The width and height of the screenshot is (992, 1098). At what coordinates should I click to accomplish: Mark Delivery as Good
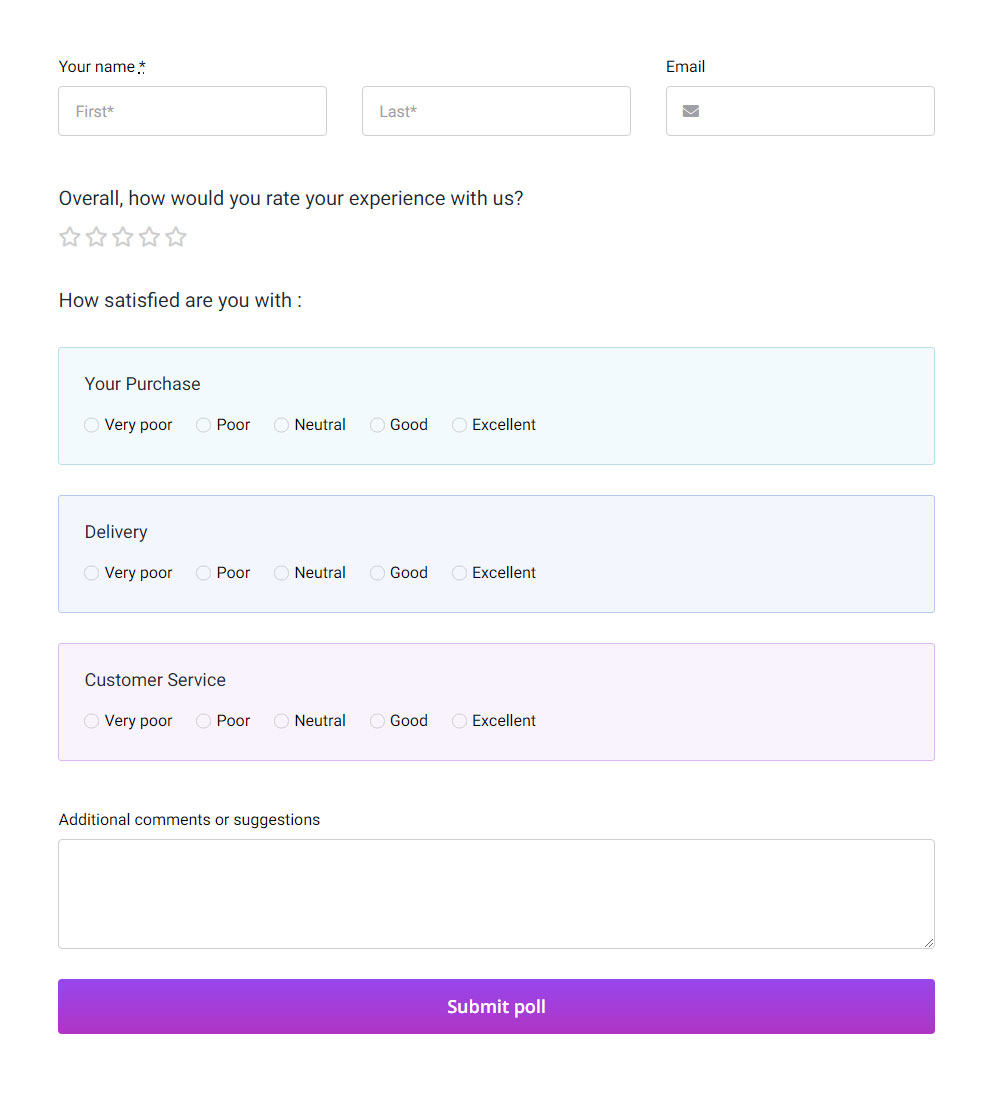coord(378,573)
